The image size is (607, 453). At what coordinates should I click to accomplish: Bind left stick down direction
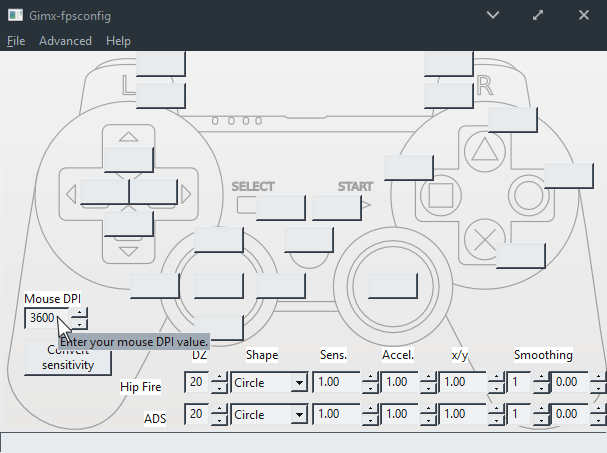(x=219, y=328)
